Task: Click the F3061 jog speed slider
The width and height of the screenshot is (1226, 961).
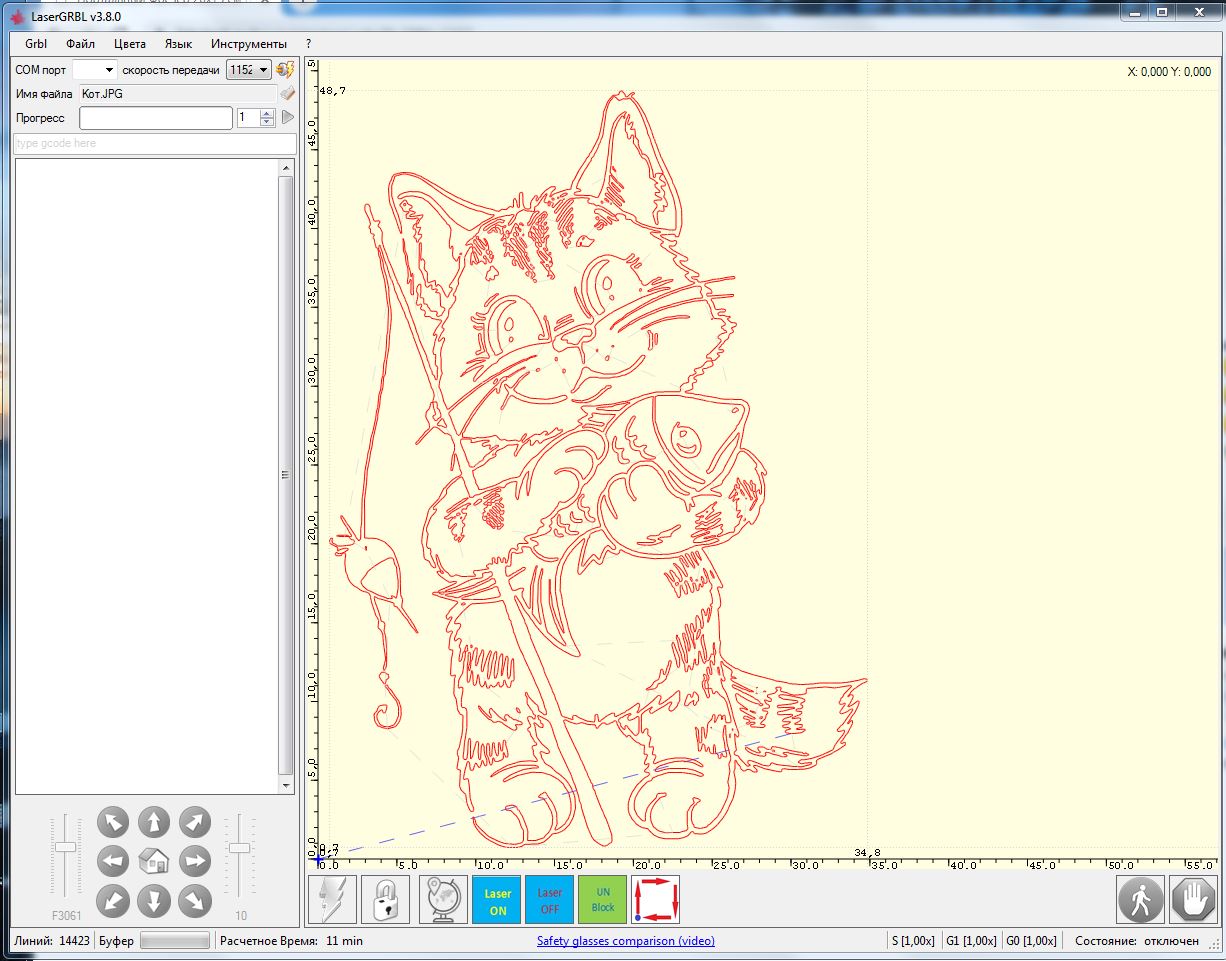Action: coord(66,847)
